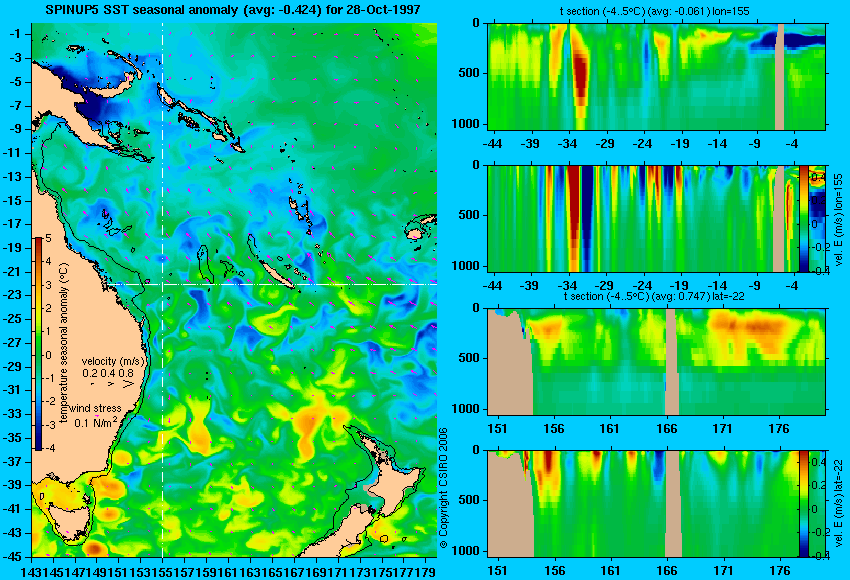The width and height of the screenshot is (850, 580).
Task: Click the crossing point of the white section lines
Action: click(x=163, y=284)
